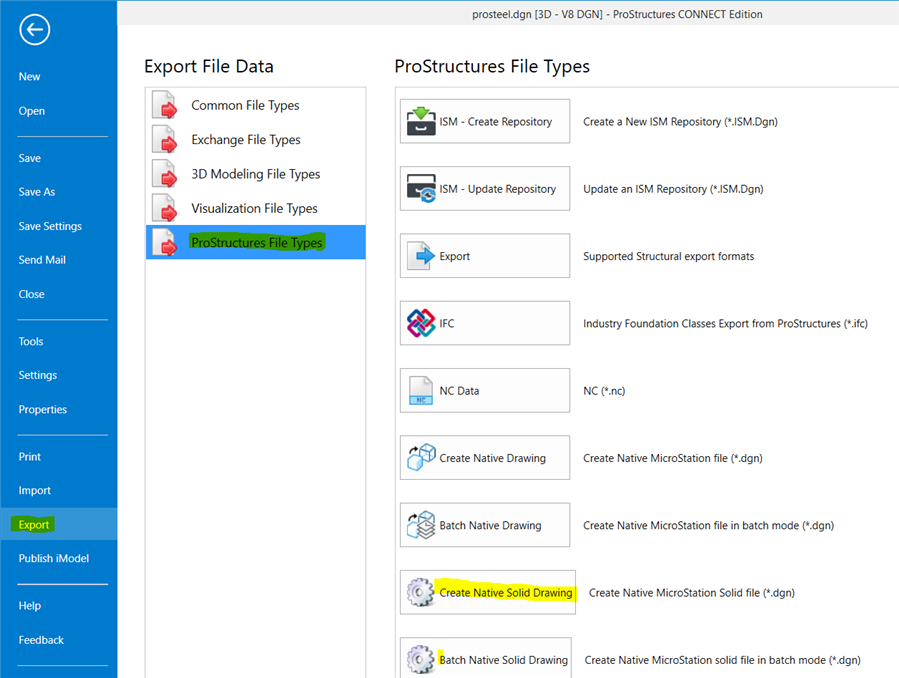Click the Create Native Solid Drawing gear icon
Image resolution: width=899 pixels, height=678 pixels.
tap(421, 593)
